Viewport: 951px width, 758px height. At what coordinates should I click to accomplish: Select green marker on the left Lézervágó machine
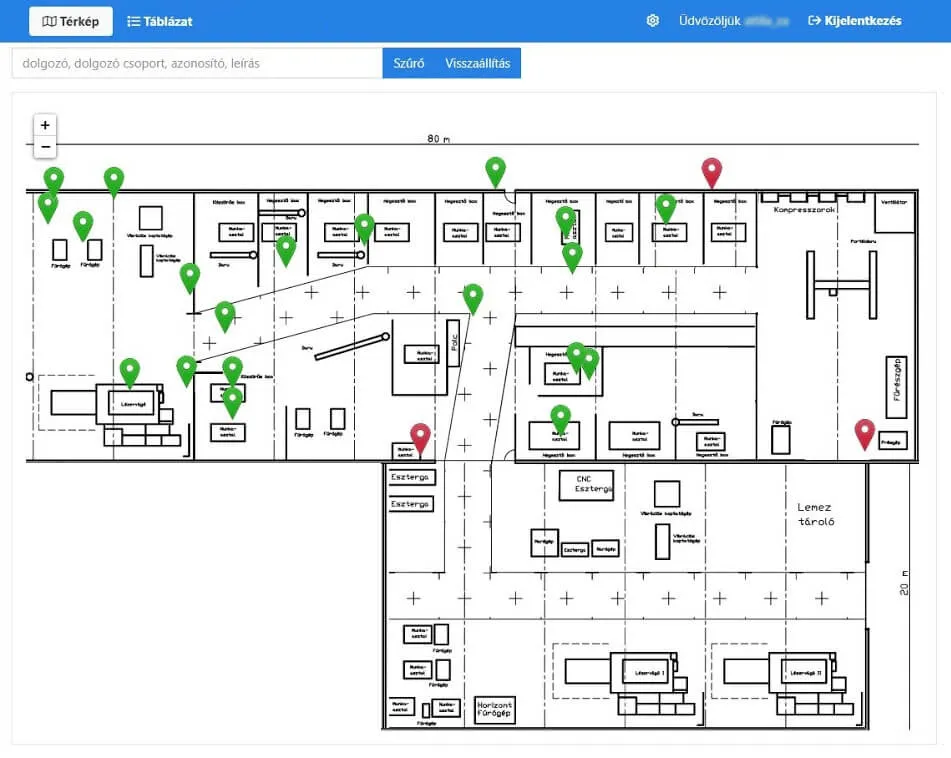(130, 372)
